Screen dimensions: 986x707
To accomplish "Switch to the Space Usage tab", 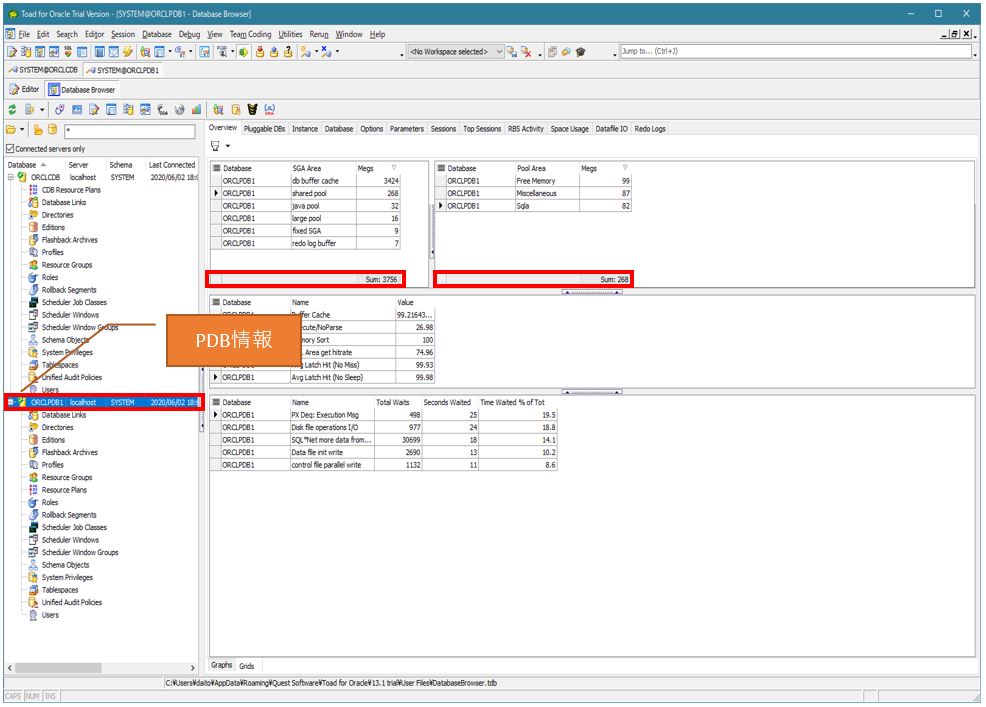I will (x=570, y=129).
